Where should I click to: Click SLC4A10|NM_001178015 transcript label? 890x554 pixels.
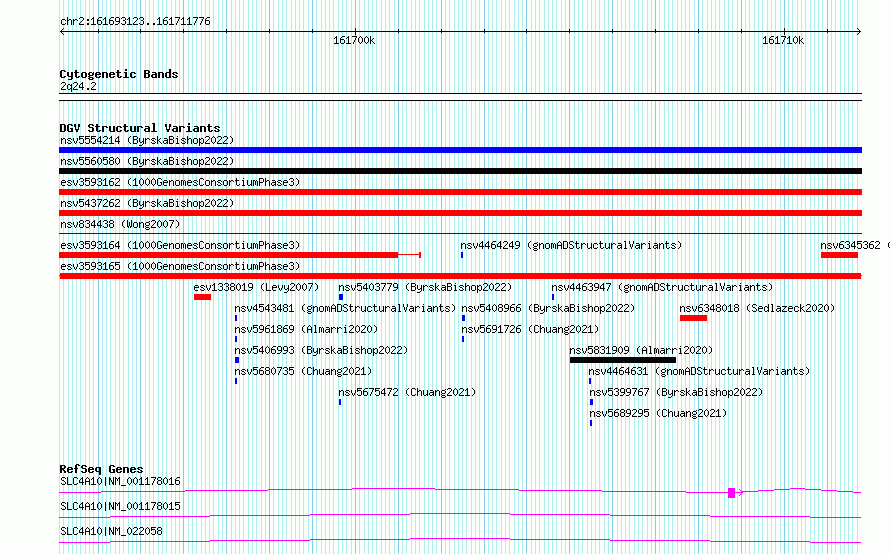120,506
